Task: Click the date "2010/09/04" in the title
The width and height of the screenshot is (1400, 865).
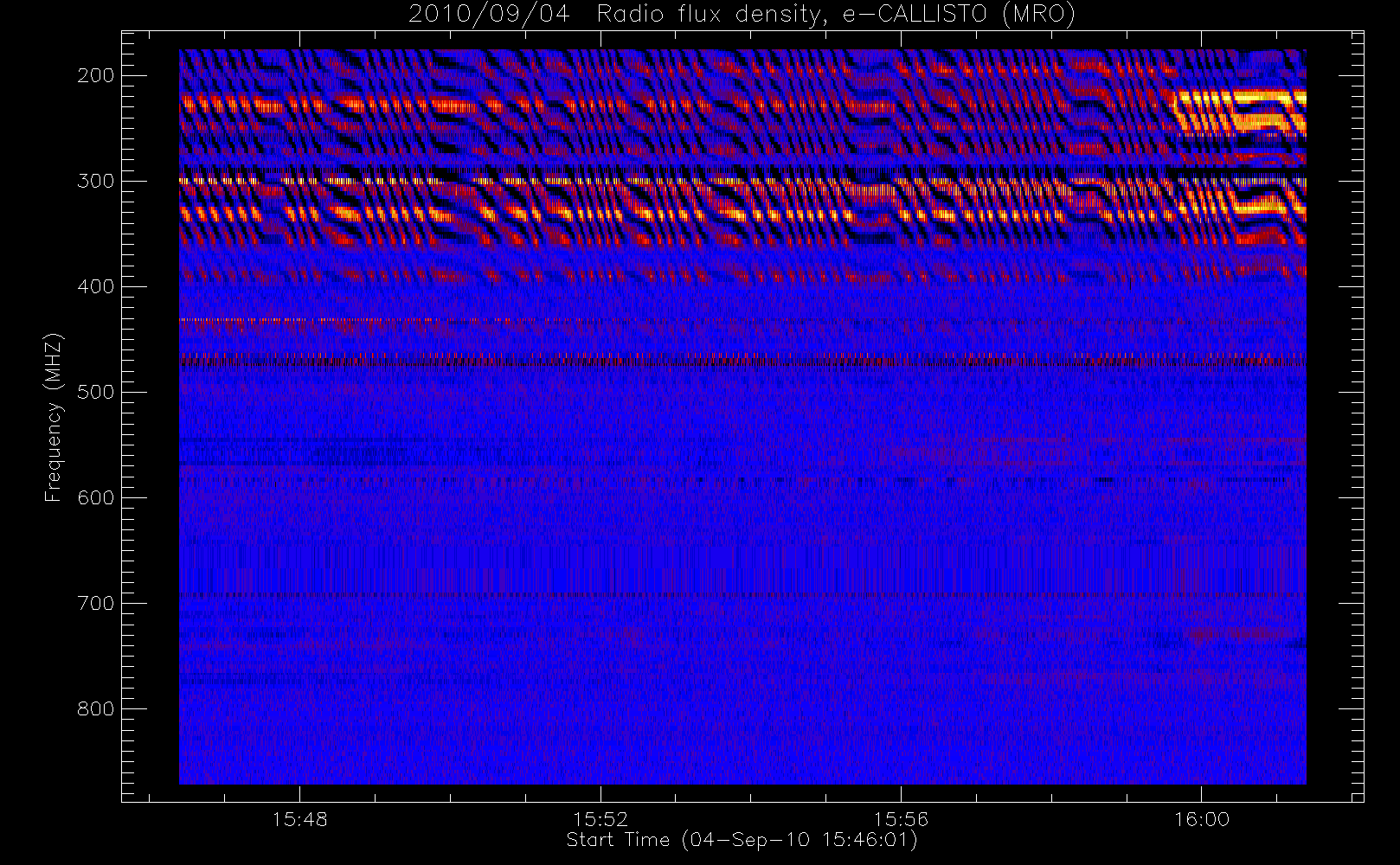Action: tap(489, 15)
